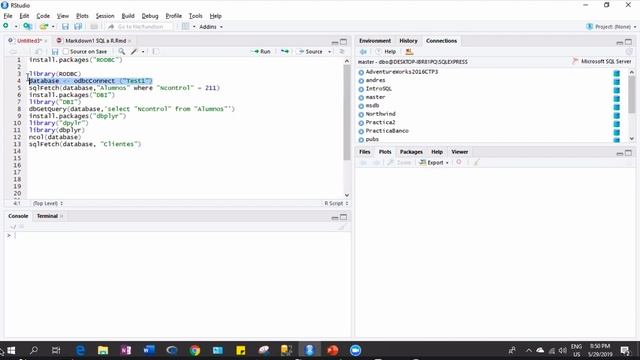Click the refresh connection icon
Image resolution: width=640 pixels, height=360 pixels.
coord(629,52)
